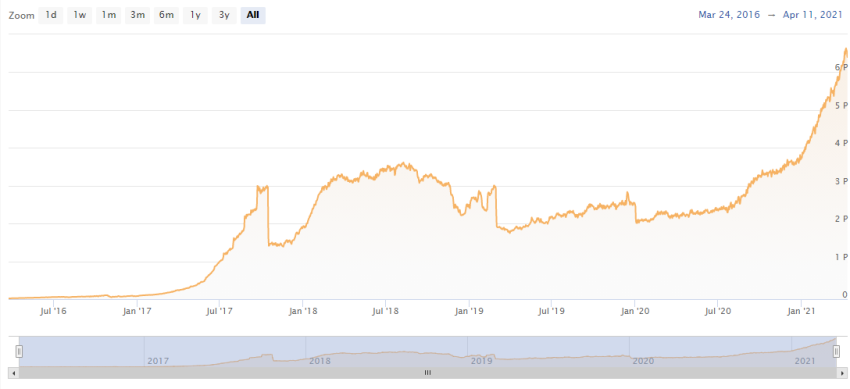Click the 2 P y-axis label

(841, 219)
